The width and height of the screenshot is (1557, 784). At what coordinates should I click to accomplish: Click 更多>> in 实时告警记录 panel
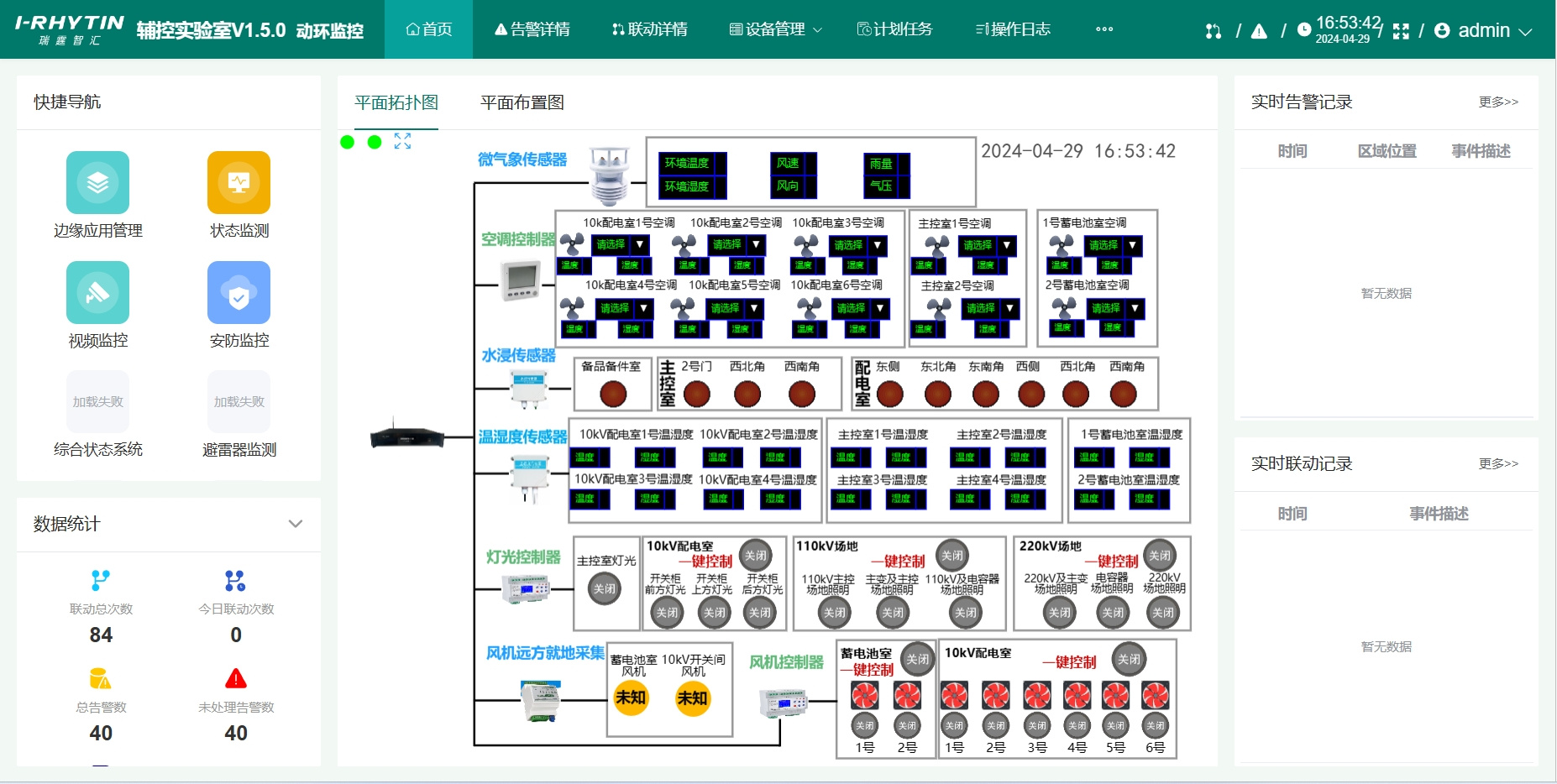[x=1498, y=102]
